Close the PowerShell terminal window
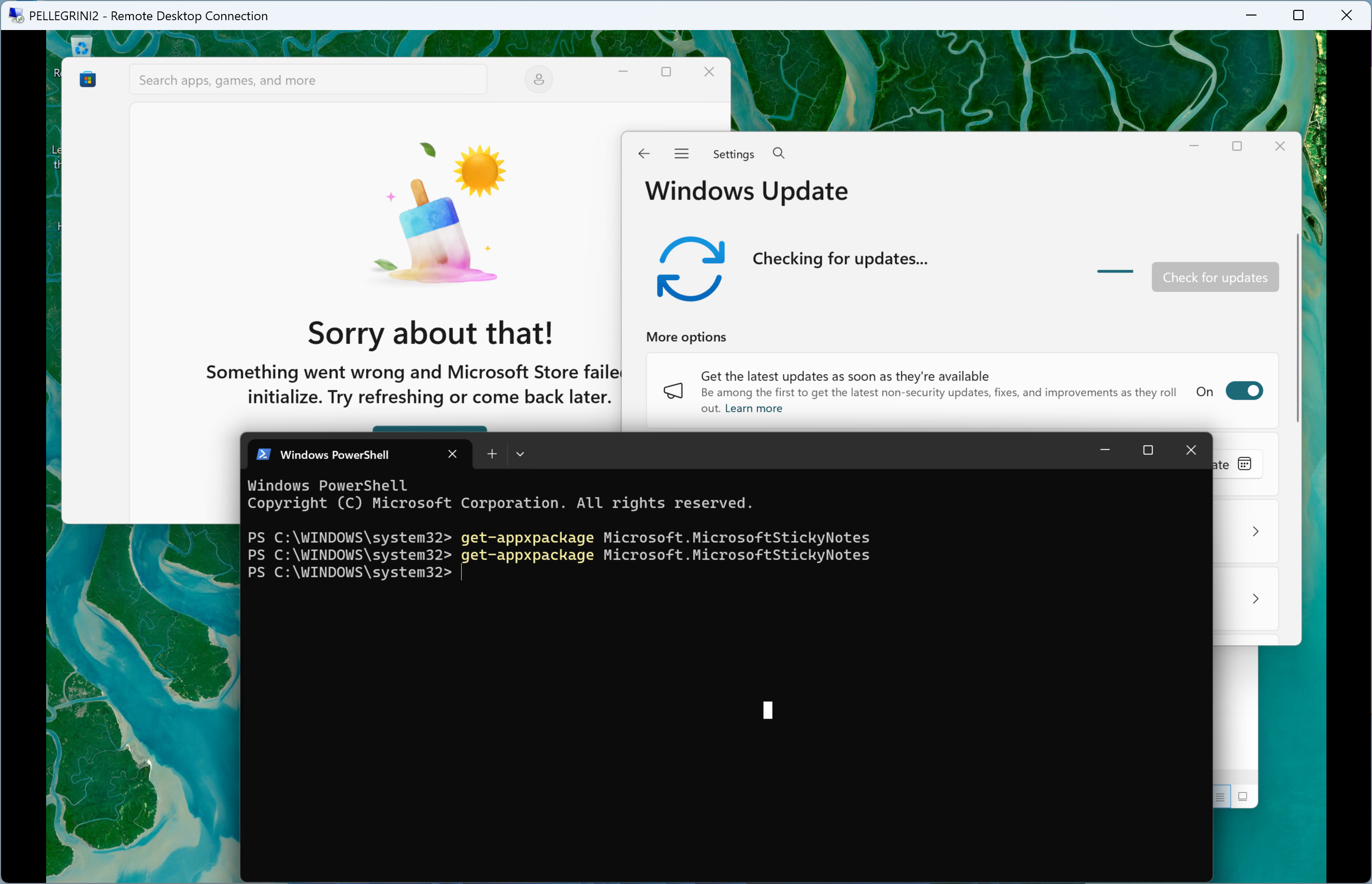This screenshot has width=1372, height=884. coord(1191,450)
